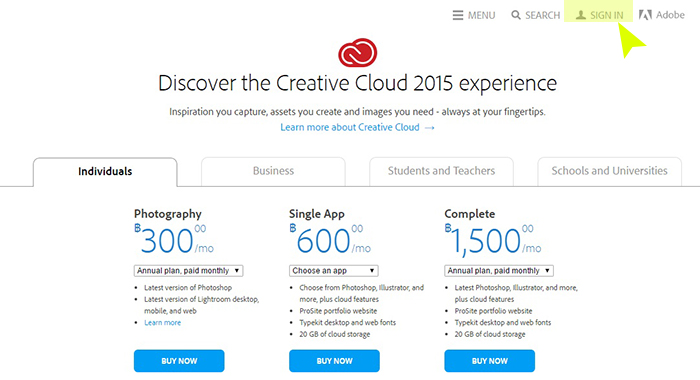Click the Complete plan heading
Screen dimensions: 700x380
(470, 214)
